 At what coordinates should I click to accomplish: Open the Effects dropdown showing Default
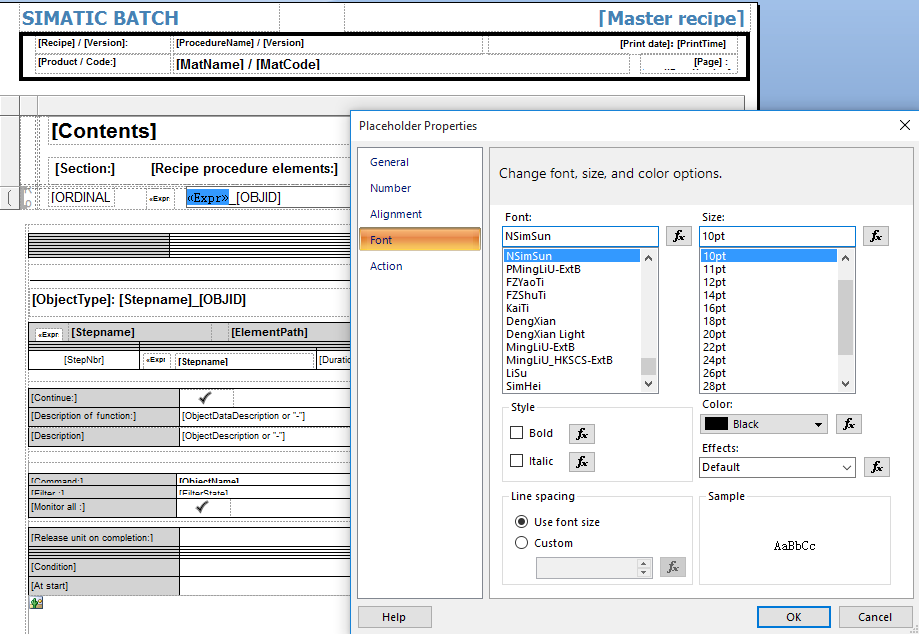777,467
